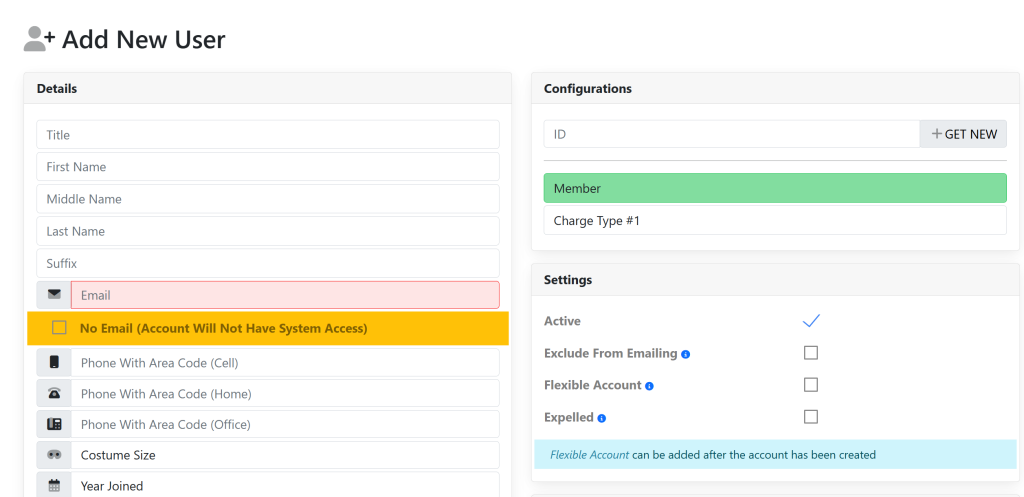
Task: Click the office phone icon
Action: [54, 425]
